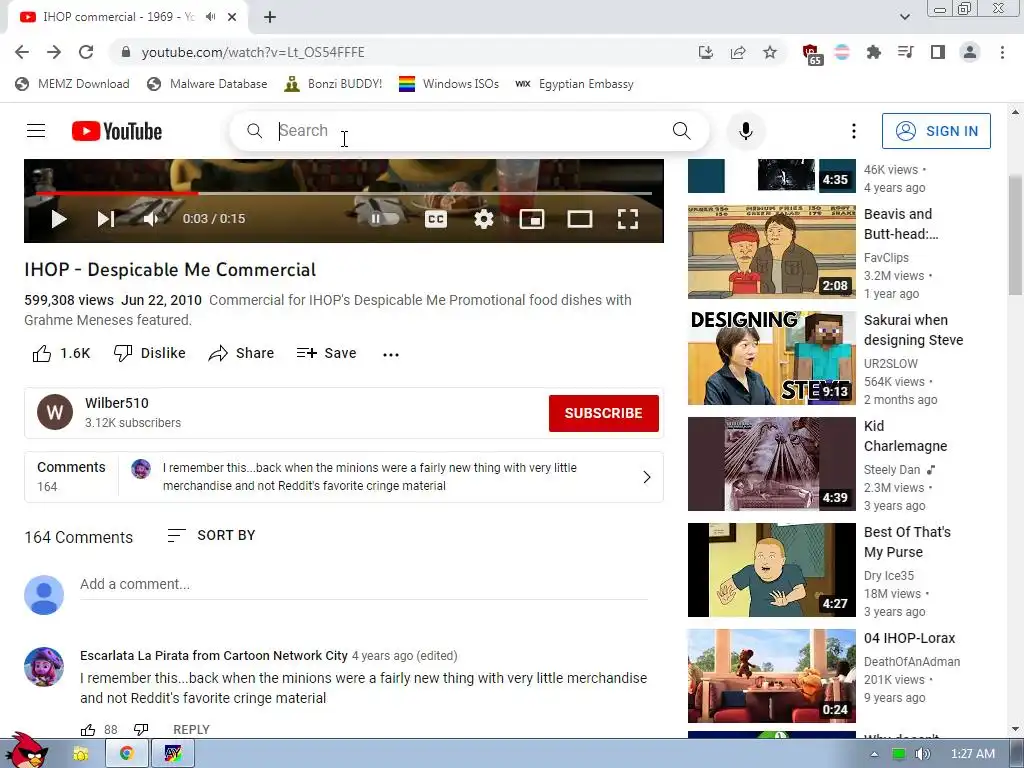The height and width of the screenshot is (768, 1024).
Task: Like the video thumbs-up 1.6K
Action: pyautogui.click(x=61, y=353)
